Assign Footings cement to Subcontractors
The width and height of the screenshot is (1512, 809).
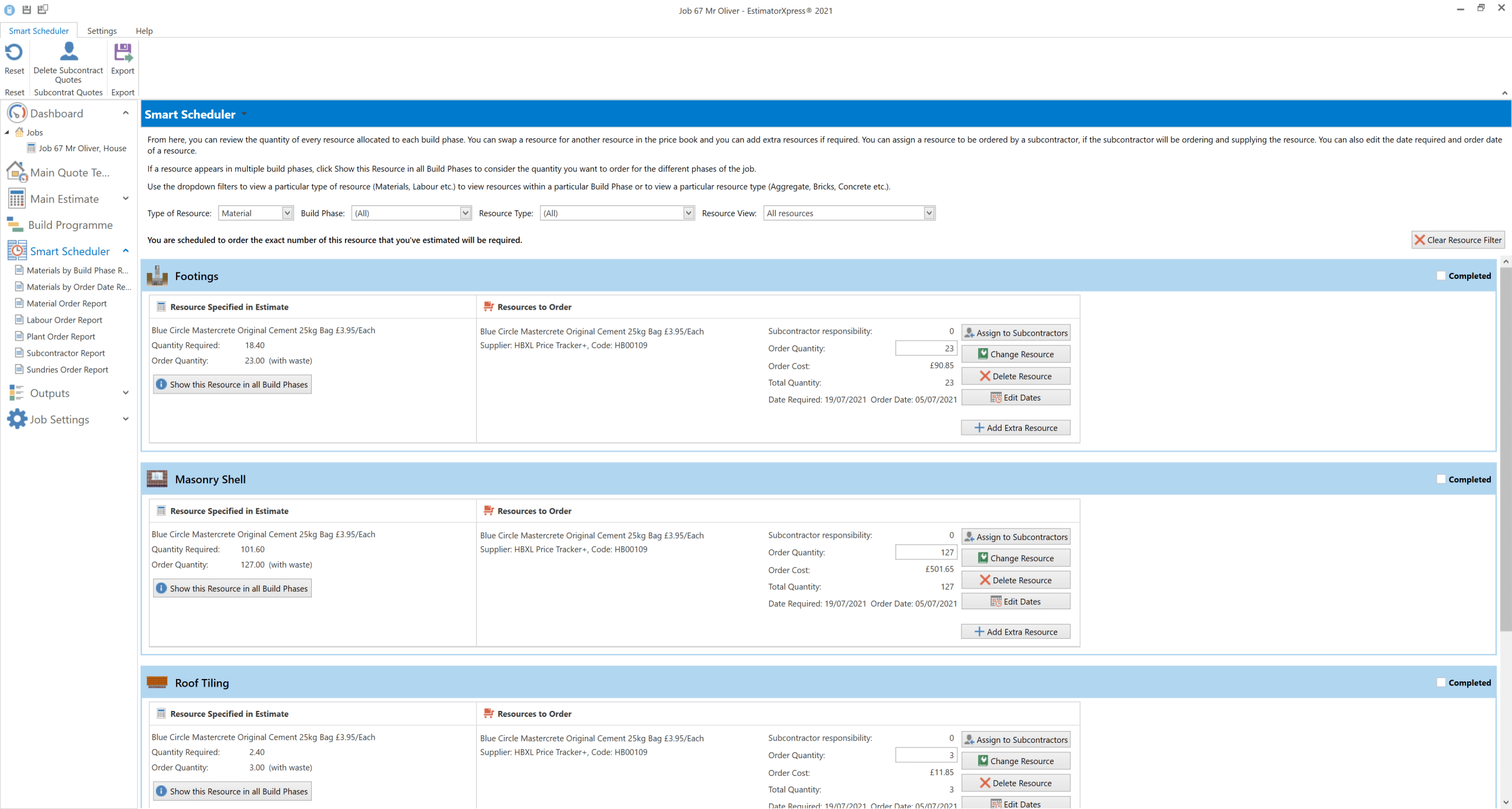click(x=1016, y=333)
